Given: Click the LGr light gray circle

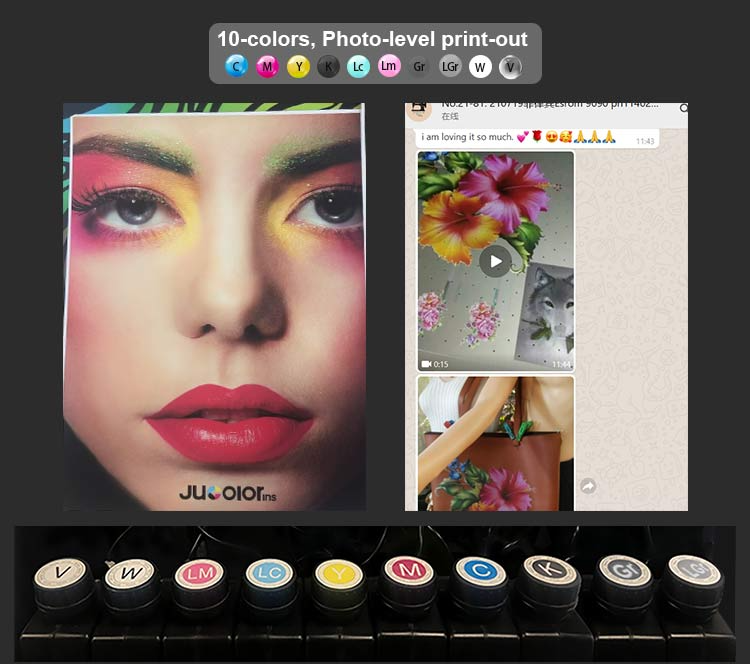Looking at the screenshot, I should pos(450,66).
